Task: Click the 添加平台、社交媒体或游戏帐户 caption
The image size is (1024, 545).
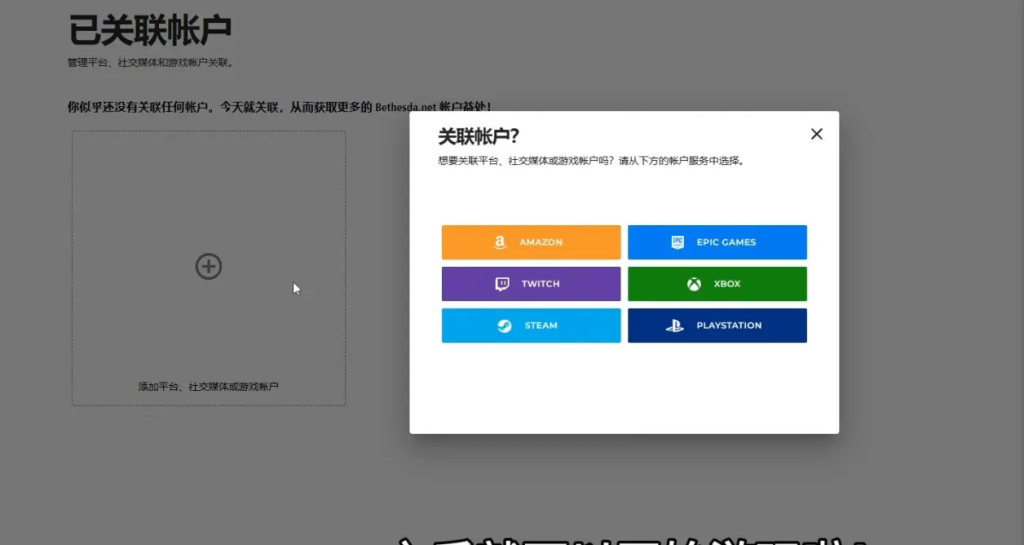Action: [208, 386]
